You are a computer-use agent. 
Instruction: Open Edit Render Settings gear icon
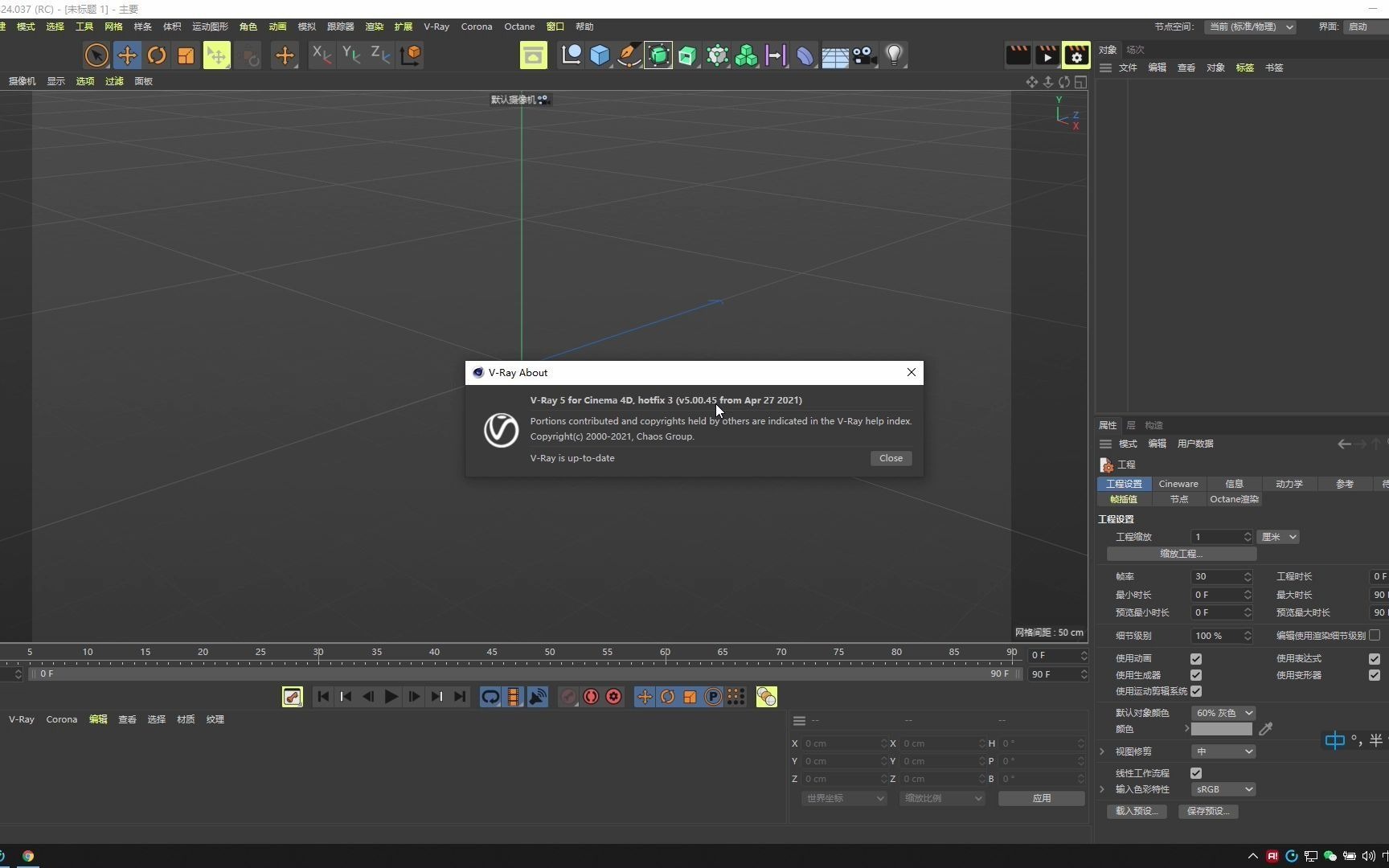(x=1076, y=55)
